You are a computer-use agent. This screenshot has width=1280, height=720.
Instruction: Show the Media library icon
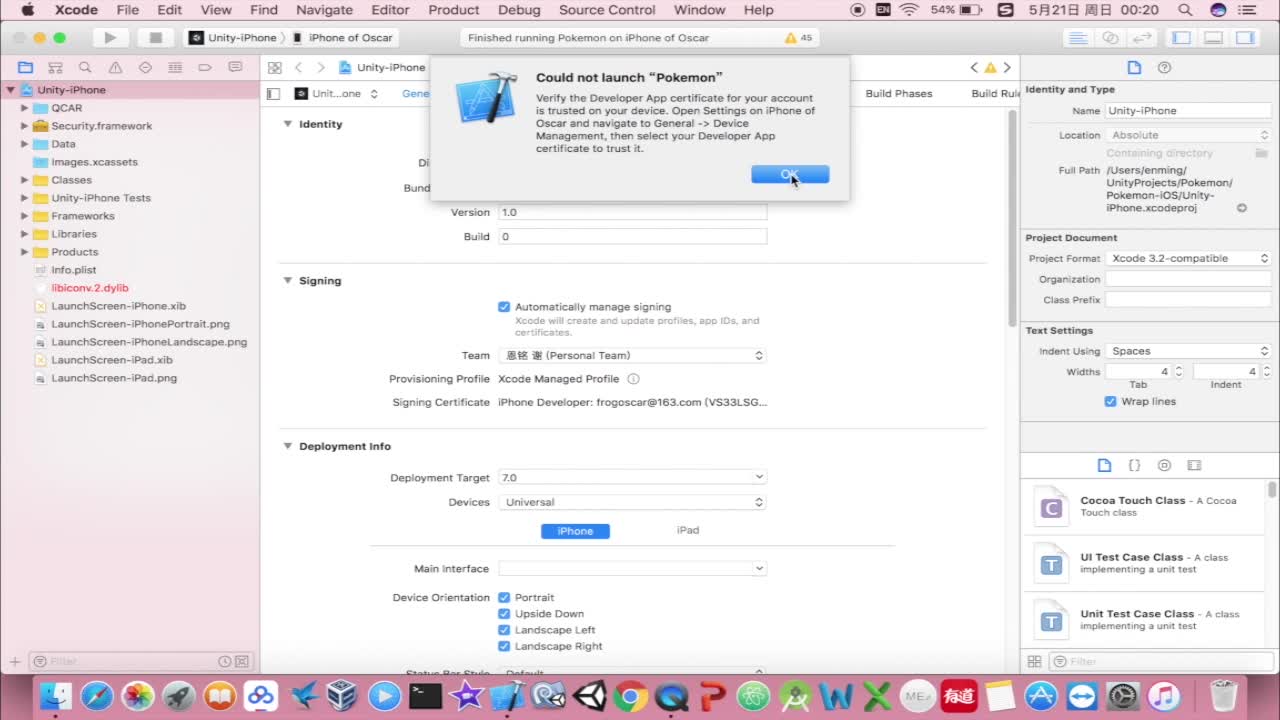[x=1194, y=466]
